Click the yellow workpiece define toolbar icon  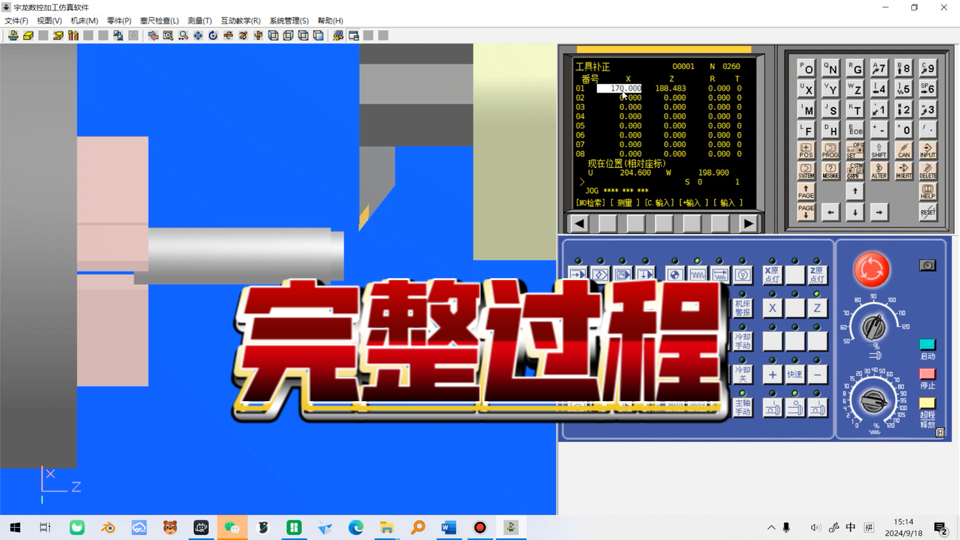click(28, 36)
